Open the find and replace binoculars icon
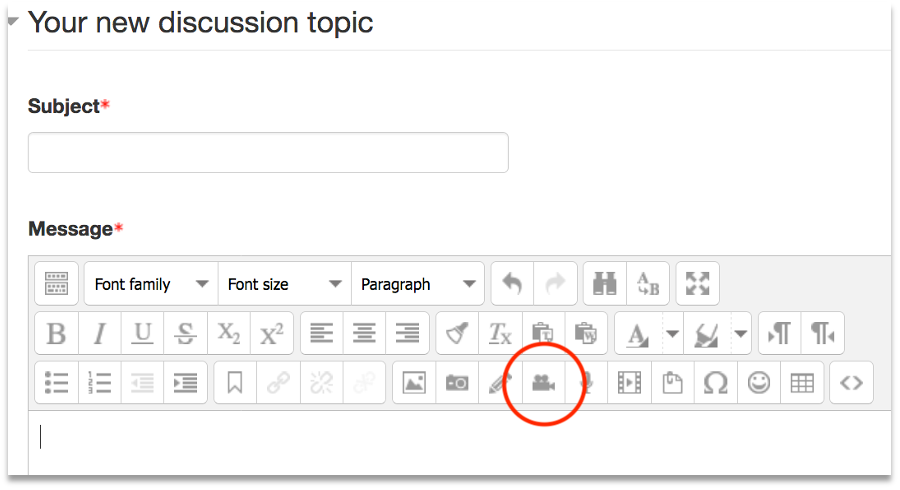This screenshot has height=490, width=900. (603, 284)
